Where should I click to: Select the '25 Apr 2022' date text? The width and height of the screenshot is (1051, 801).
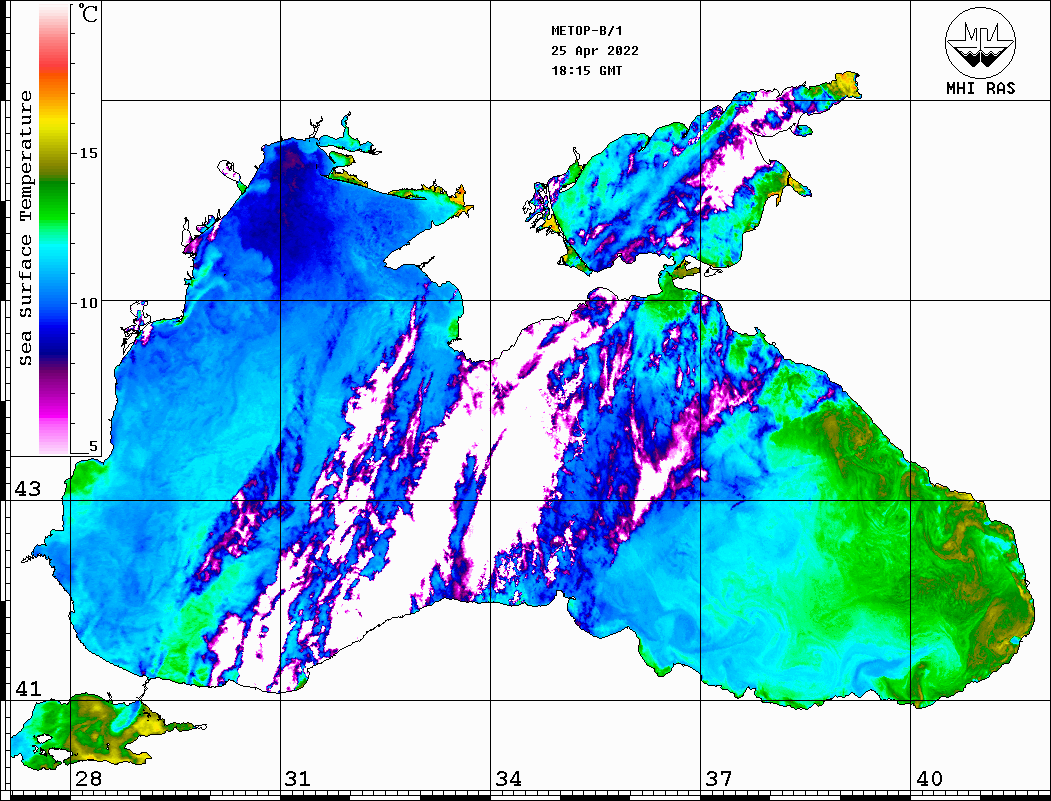[595, 51]
